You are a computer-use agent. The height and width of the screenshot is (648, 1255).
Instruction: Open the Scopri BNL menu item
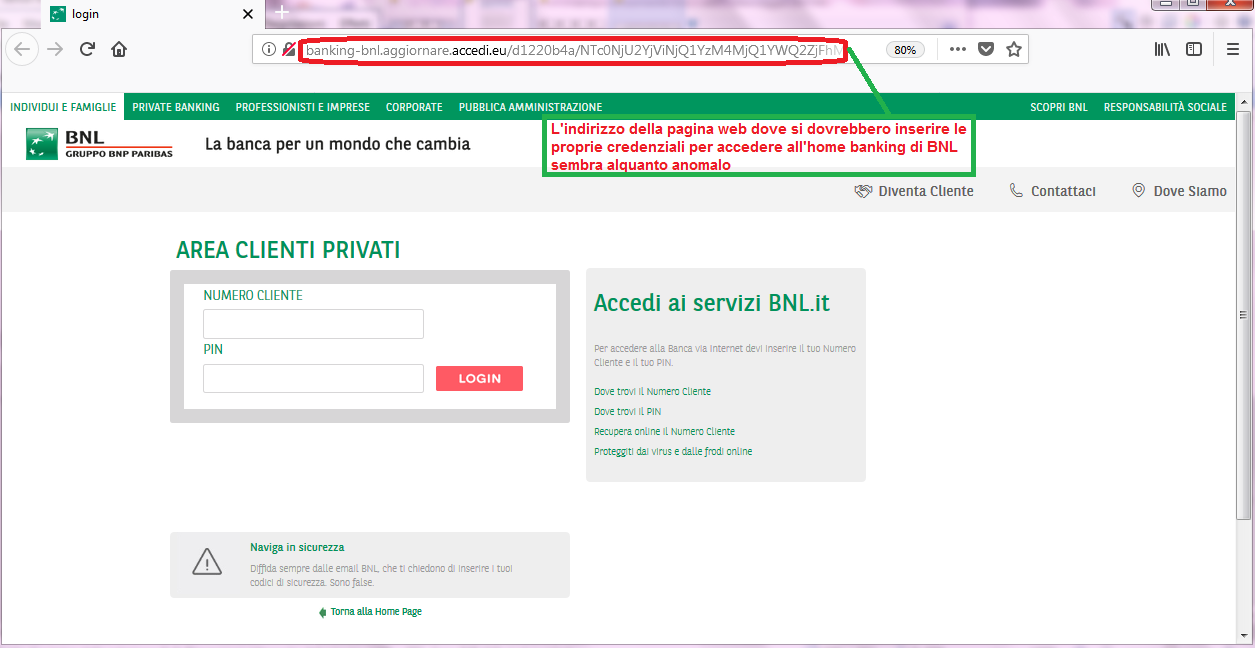coord(1059,107)
